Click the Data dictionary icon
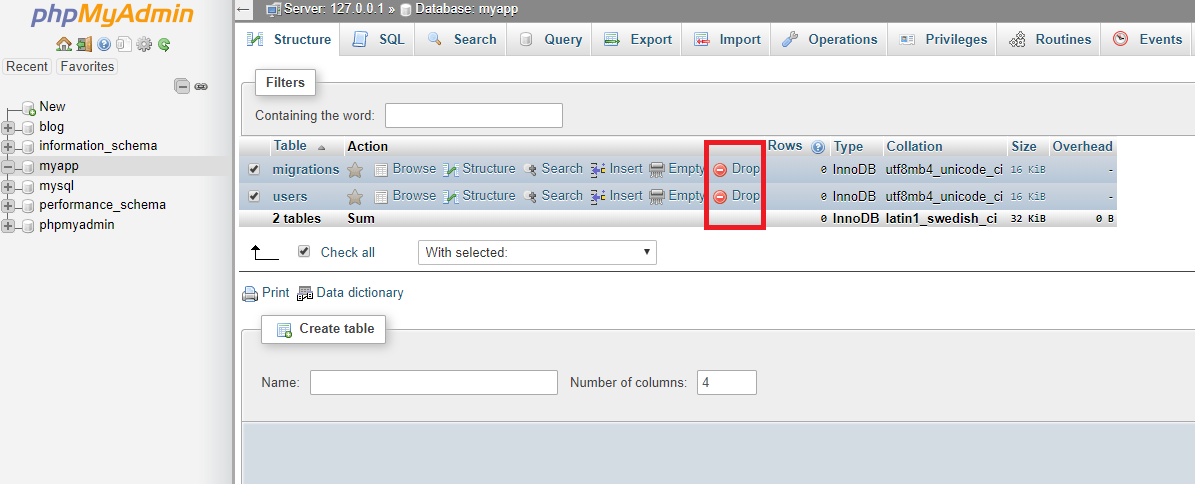1195x484 pixels. click(x=305, y=293)
